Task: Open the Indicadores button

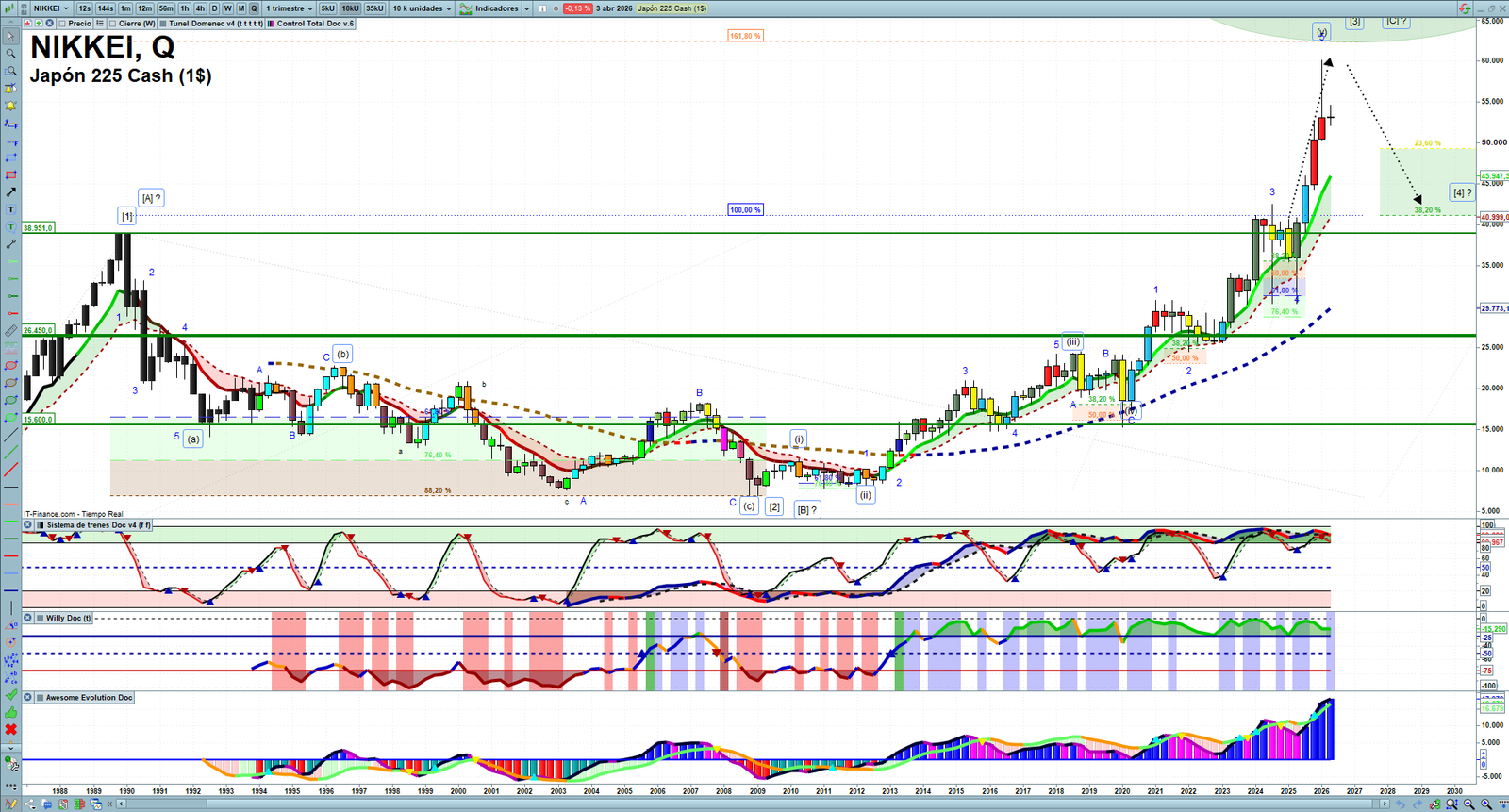Action: [494, 8]
